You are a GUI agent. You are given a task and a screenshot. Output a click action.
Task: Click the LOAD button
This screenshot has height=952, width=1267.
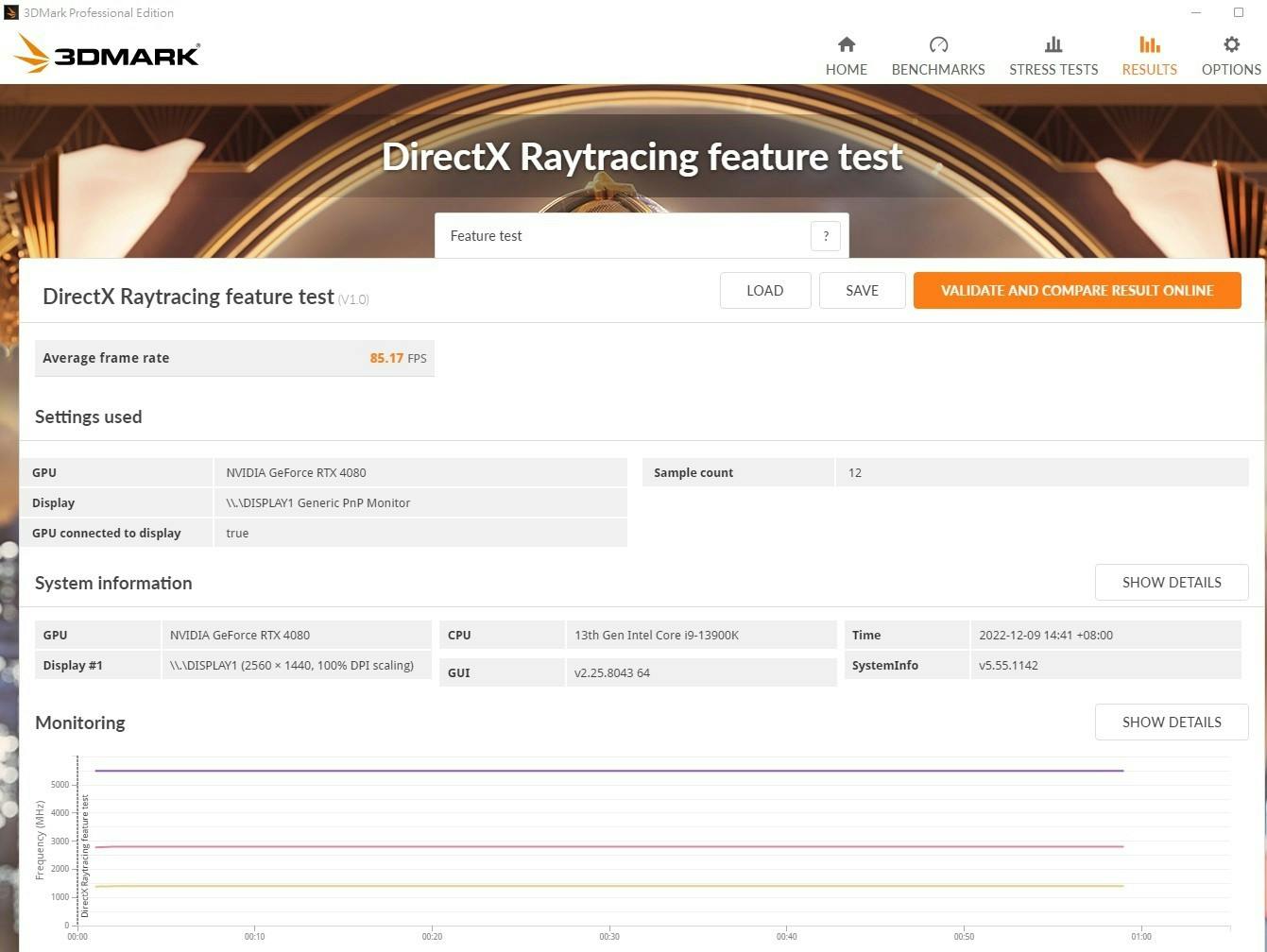click(x=765, y=291)
